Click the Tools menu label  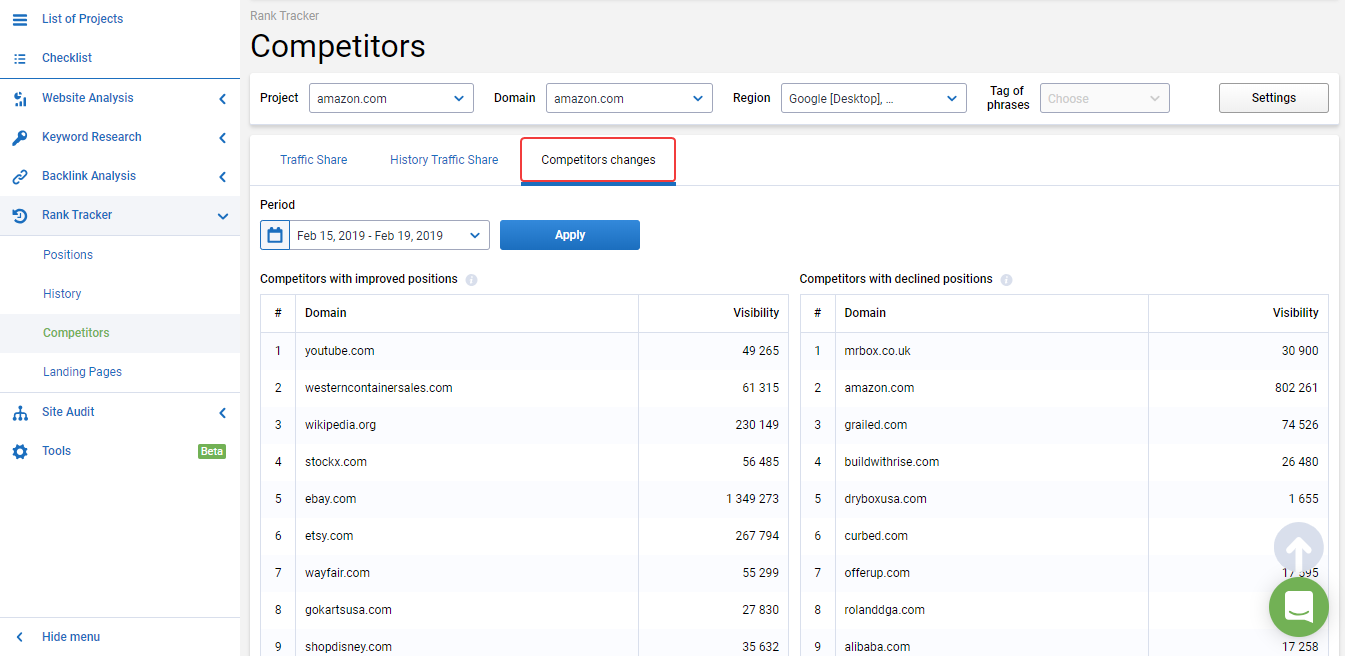coord(56,451)
